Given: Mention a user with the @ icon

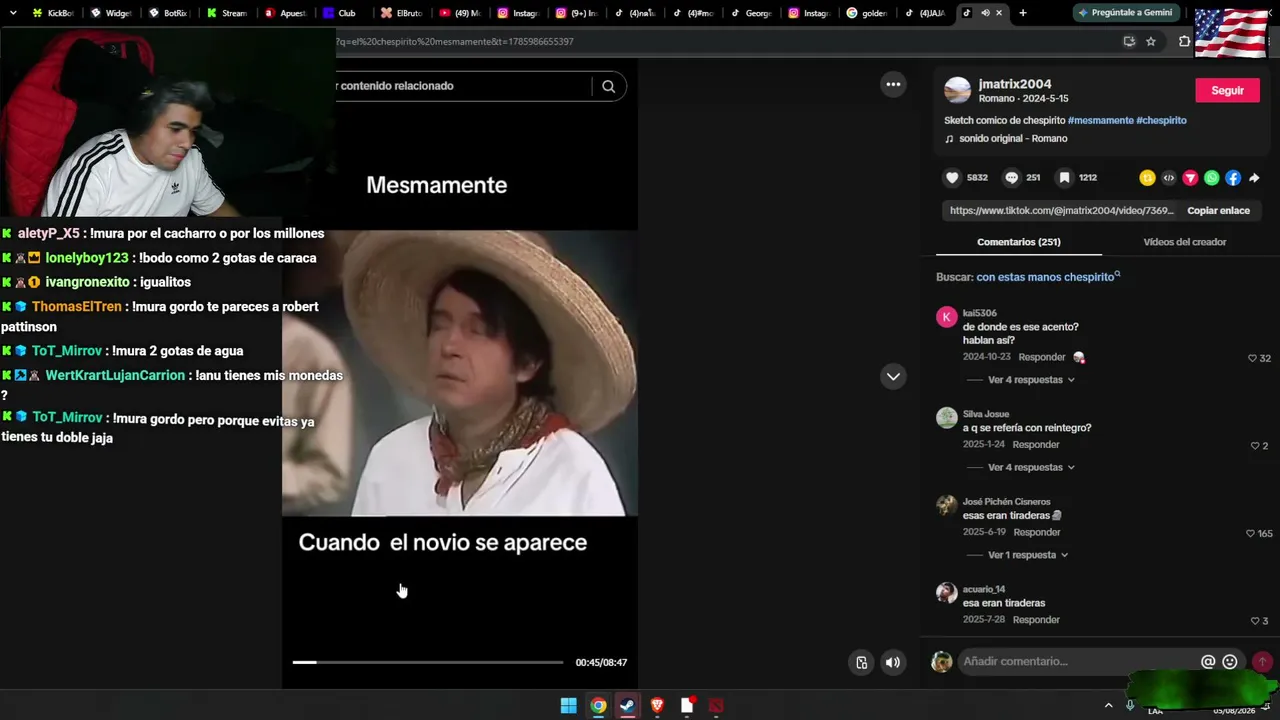Looking at the screenshot, I should (1208, 661).
